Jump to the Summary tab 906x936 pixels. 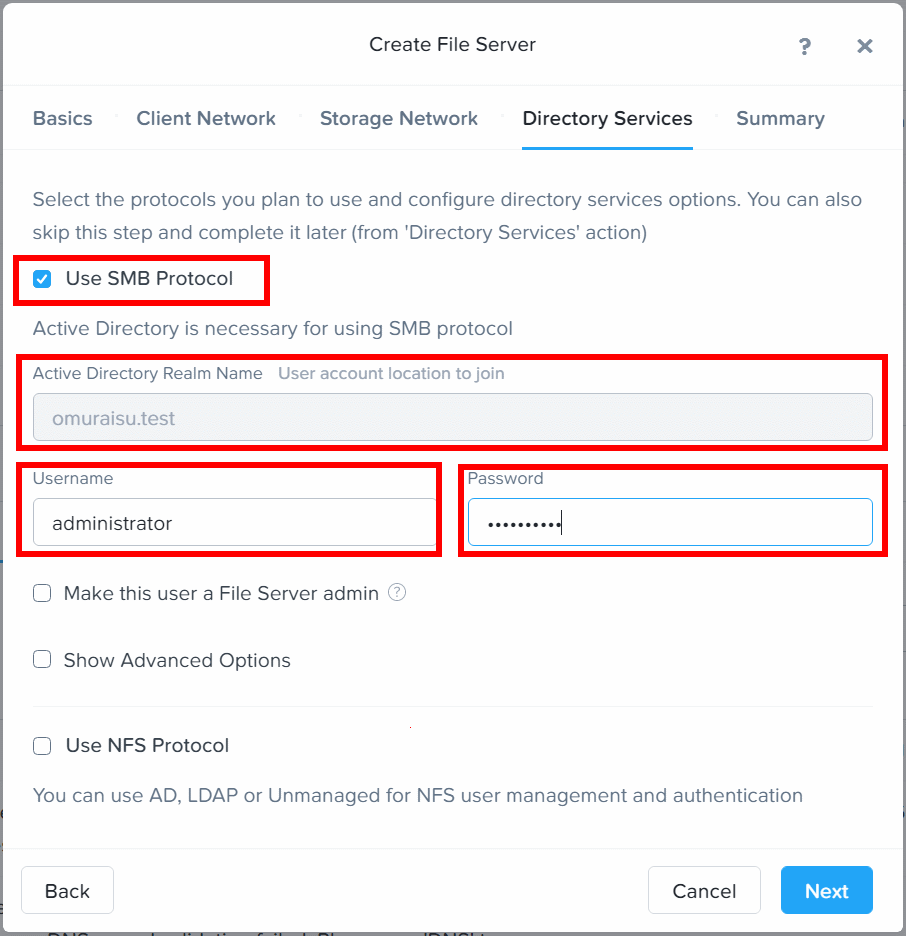coord(780,118)
